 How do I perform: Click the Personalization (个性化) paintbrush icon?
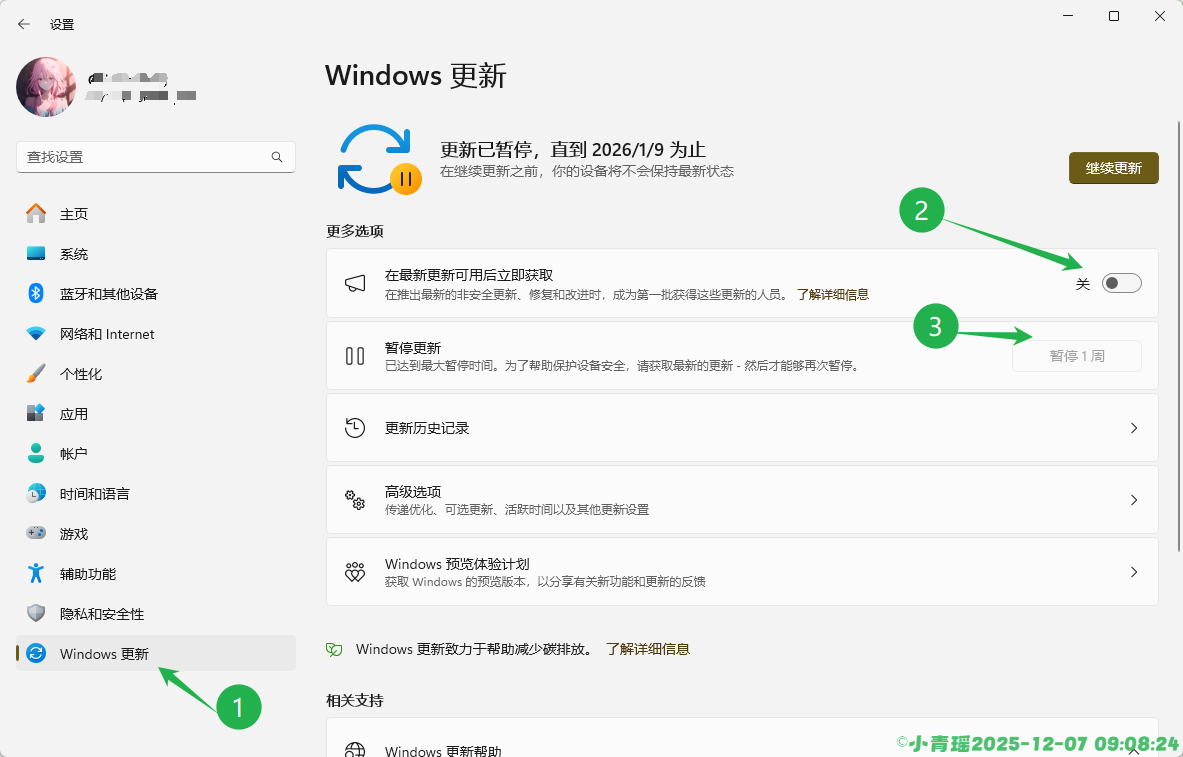(x=36, y=374)
